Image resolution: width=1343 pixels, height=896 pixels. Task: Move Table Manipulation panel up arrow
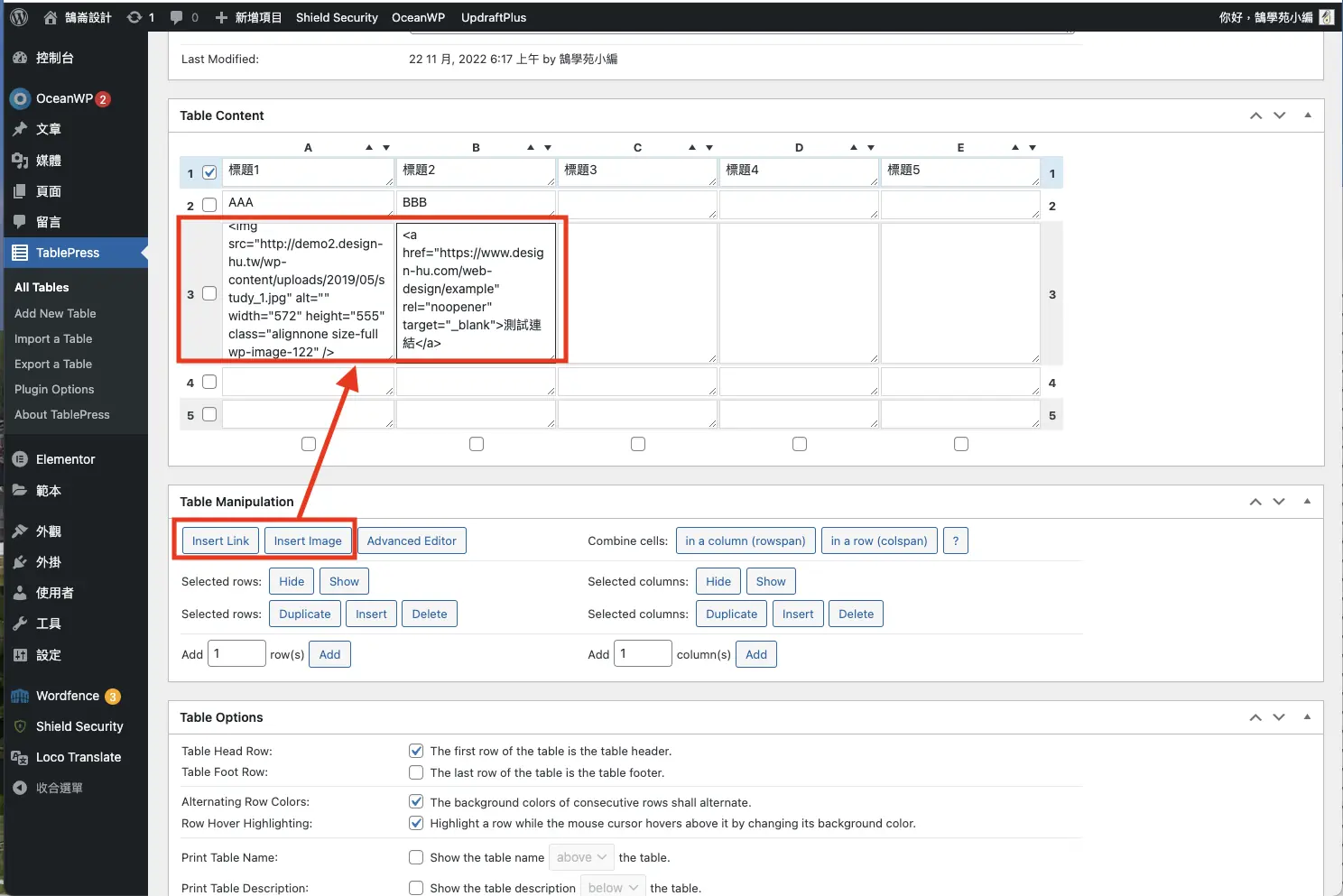(1255, 502)
